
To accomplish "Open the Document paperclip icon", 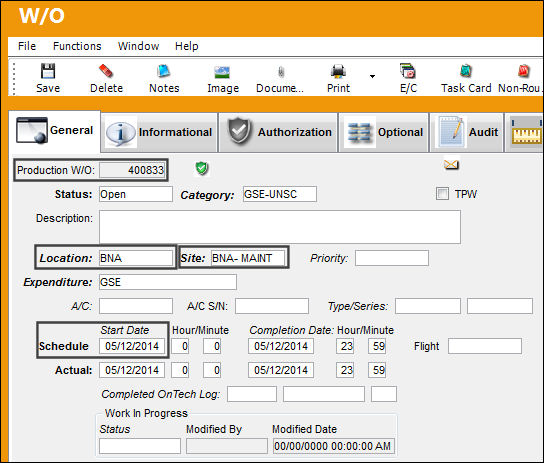I will pyautogui.click(x=281, y=72).
